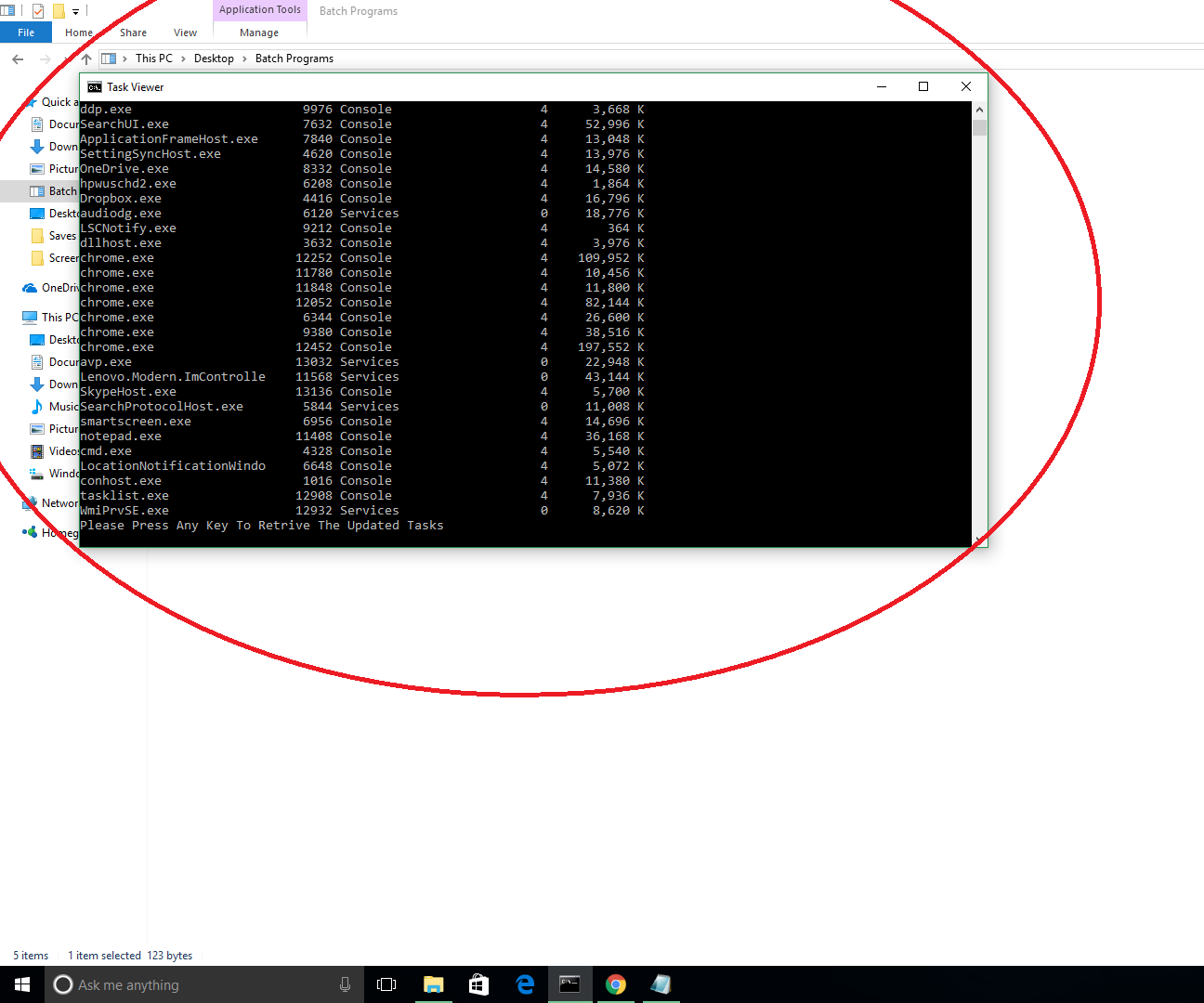This screenshot has width=1204, height=1003.
Task: Open the Saves folder in sidebar
Action: 54,235
